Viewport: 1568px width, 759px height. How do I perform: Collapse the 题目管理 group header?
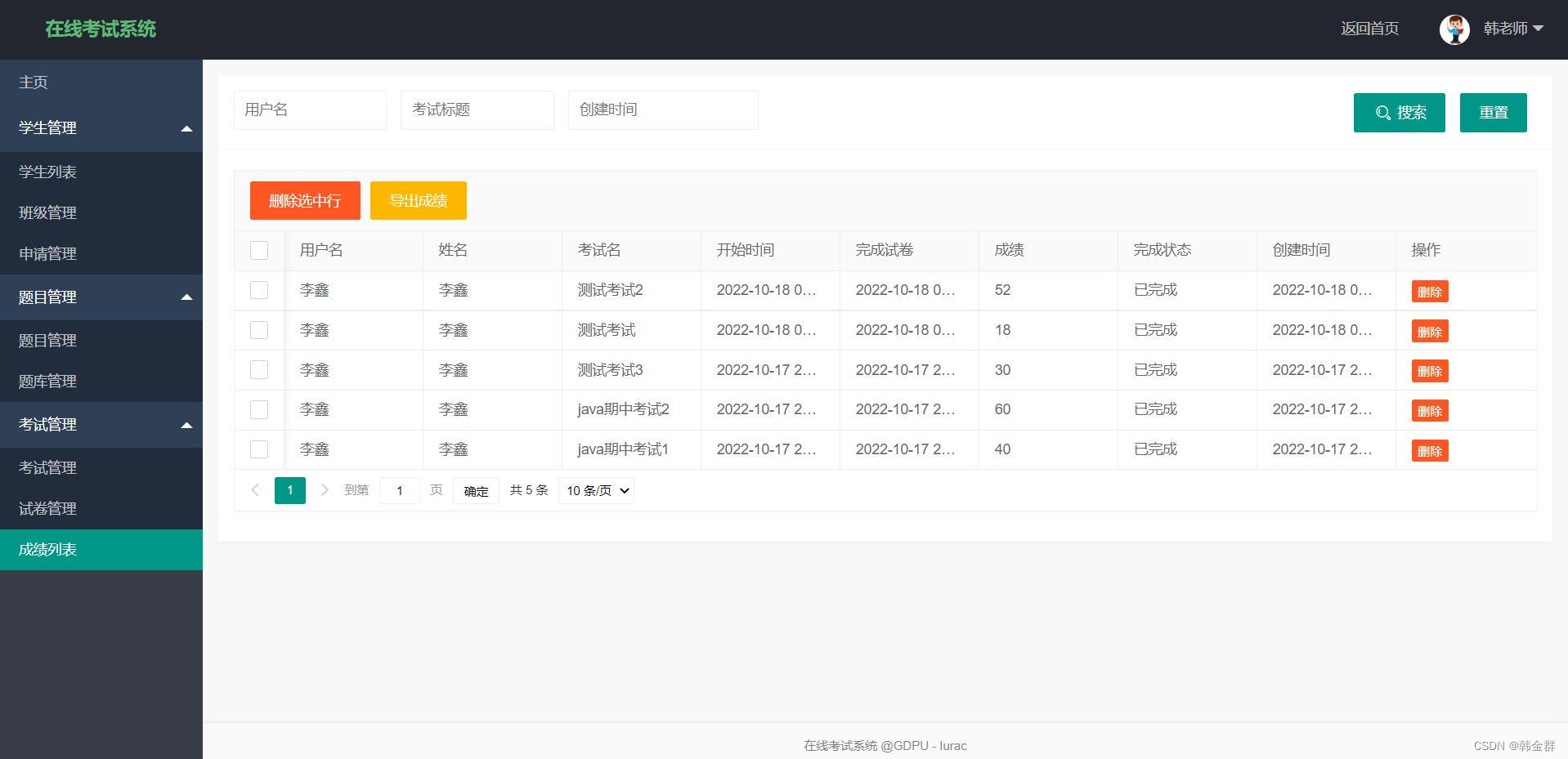coord(101,297)
